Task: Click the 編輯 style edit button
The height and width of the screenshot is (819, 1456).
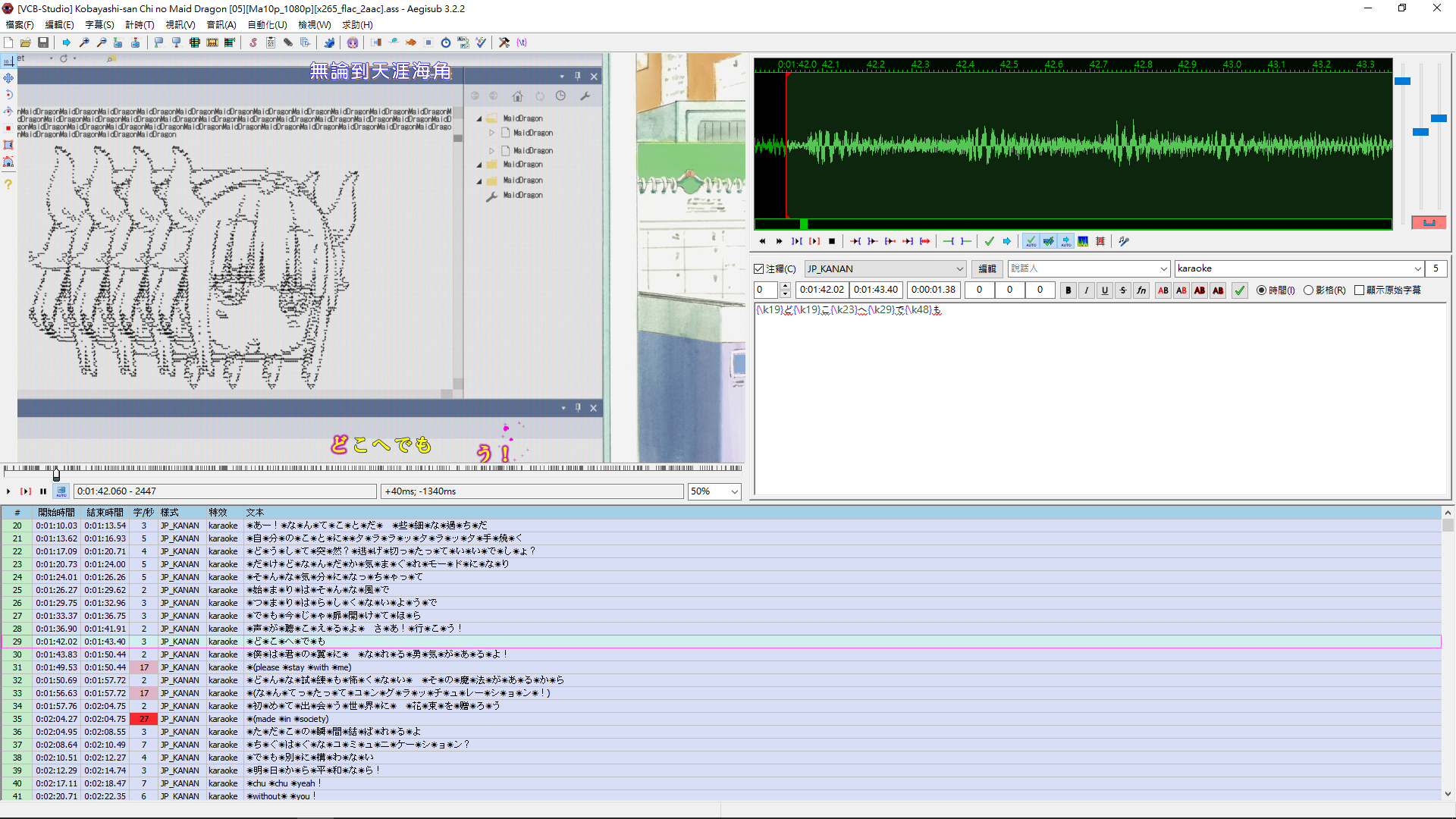Action: (987, 268)
